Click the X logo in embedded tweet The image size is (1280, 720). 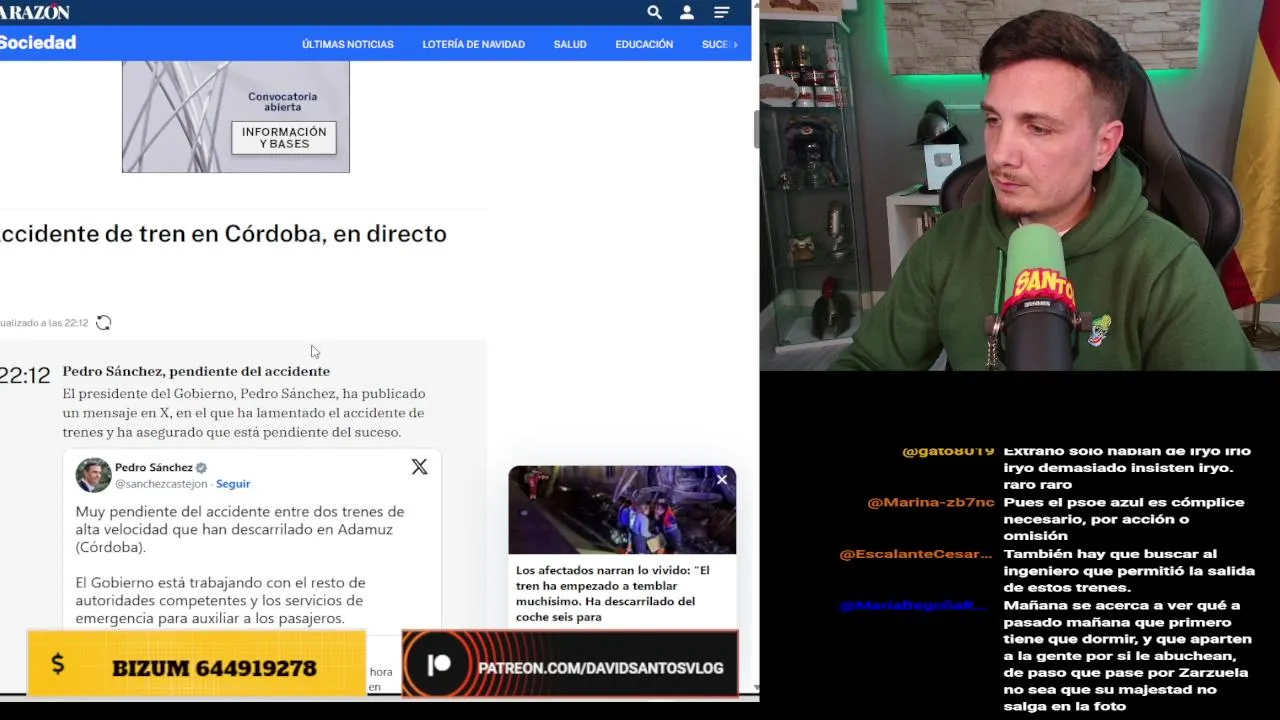click(419, 467)
